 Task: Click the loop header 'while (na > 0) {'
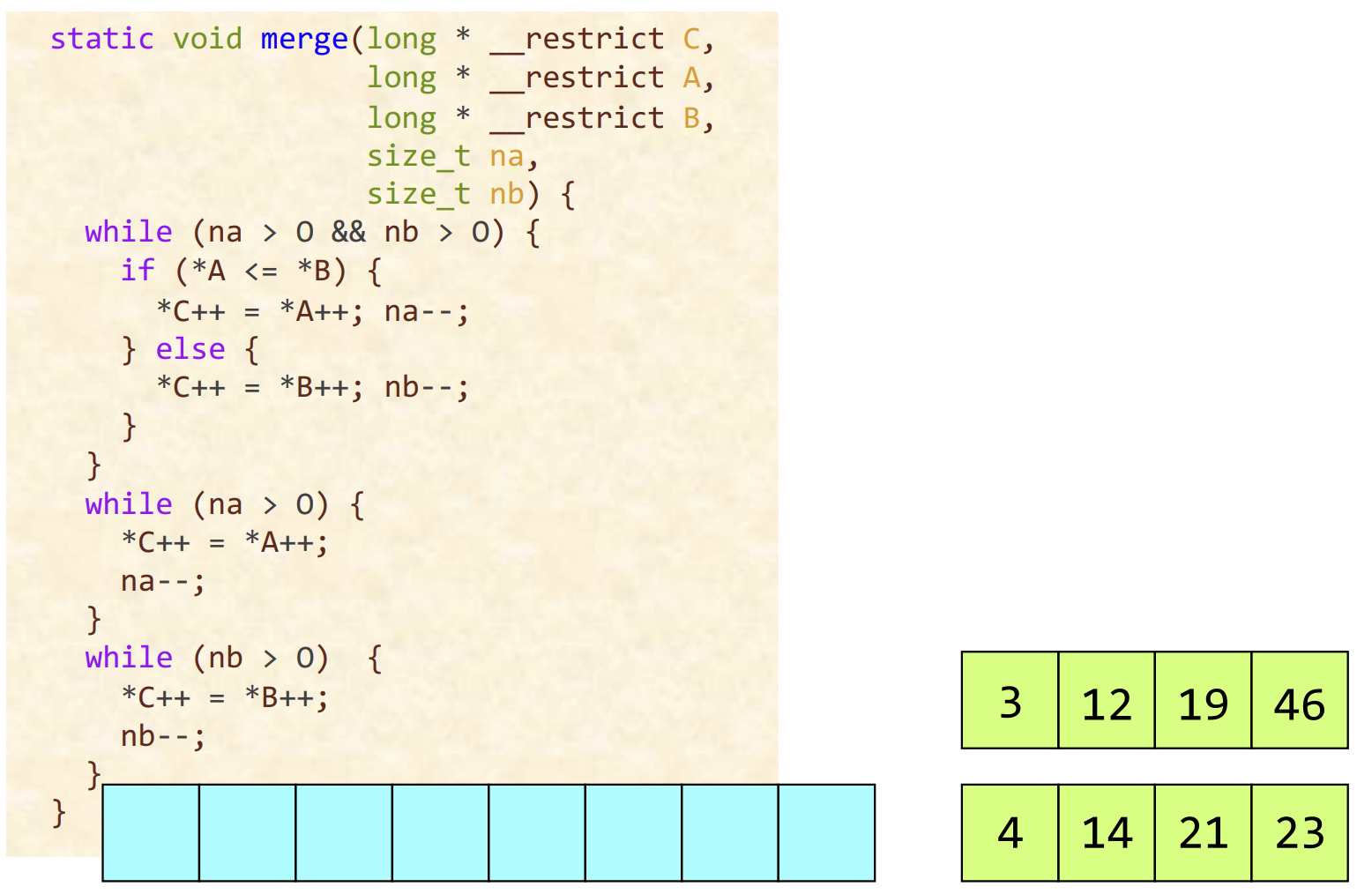225,505
